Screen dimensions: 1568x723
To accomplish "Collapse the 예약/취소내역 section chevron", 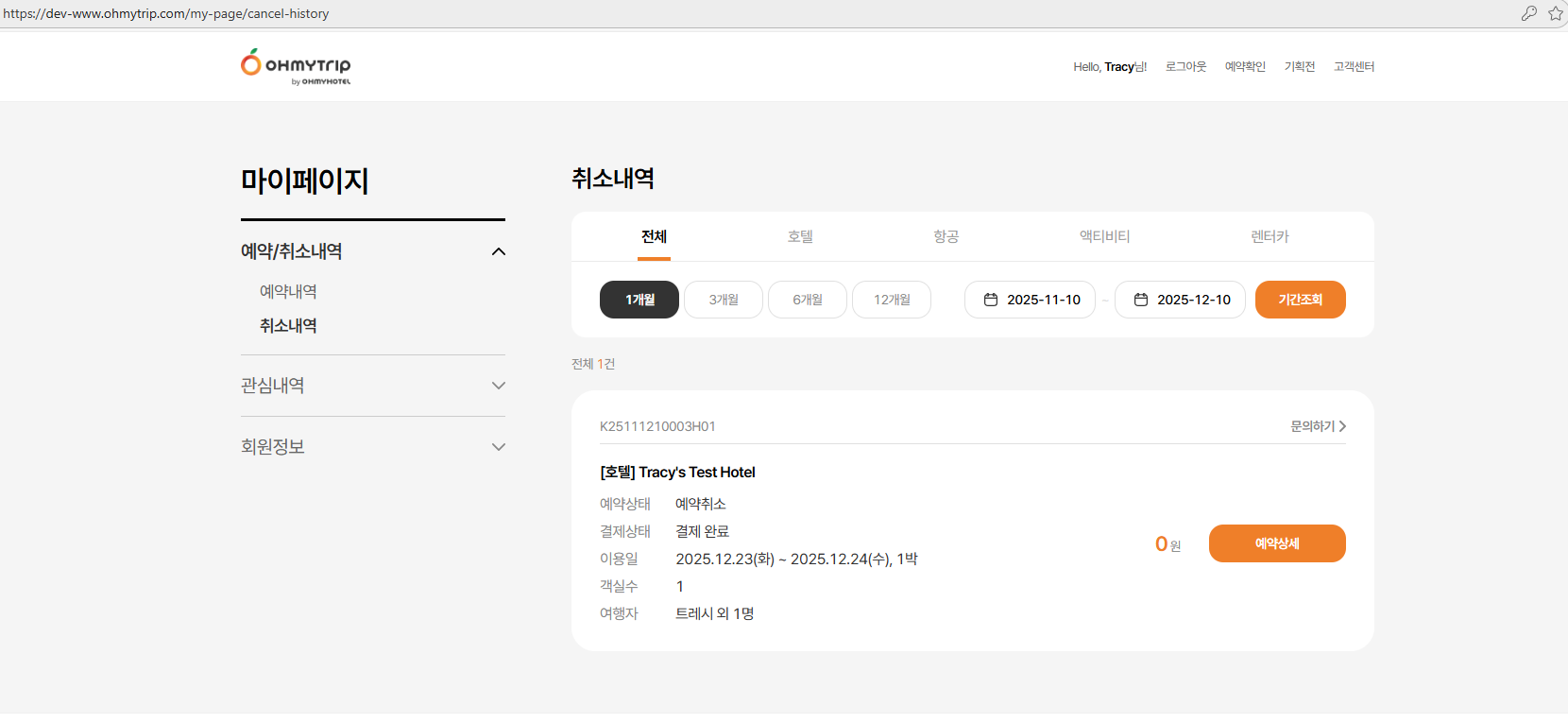I will [x=499, y=251].
